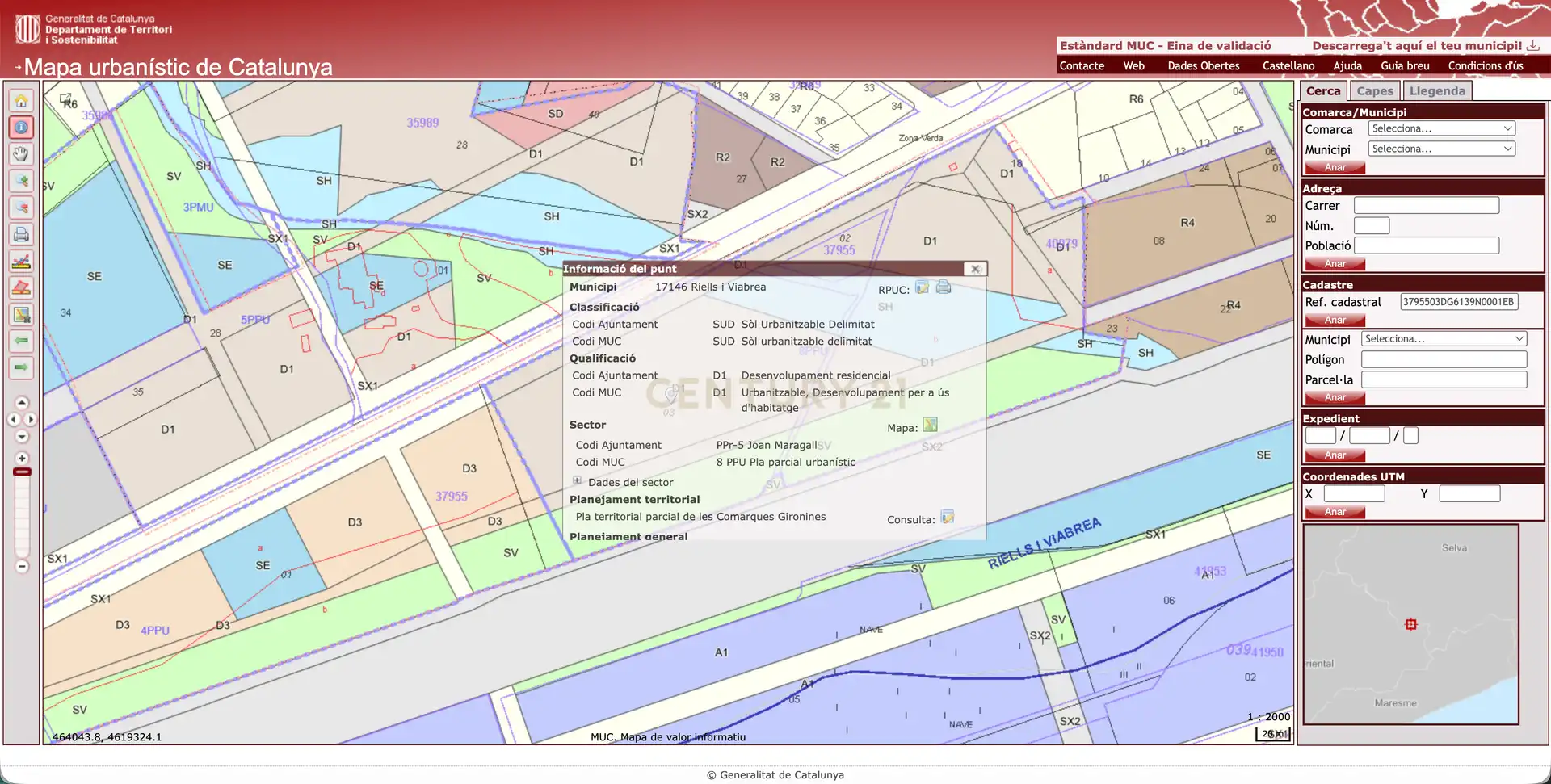The image size is (1551, 784).
Task: Select the measure area tool
Action: (22, 287)
